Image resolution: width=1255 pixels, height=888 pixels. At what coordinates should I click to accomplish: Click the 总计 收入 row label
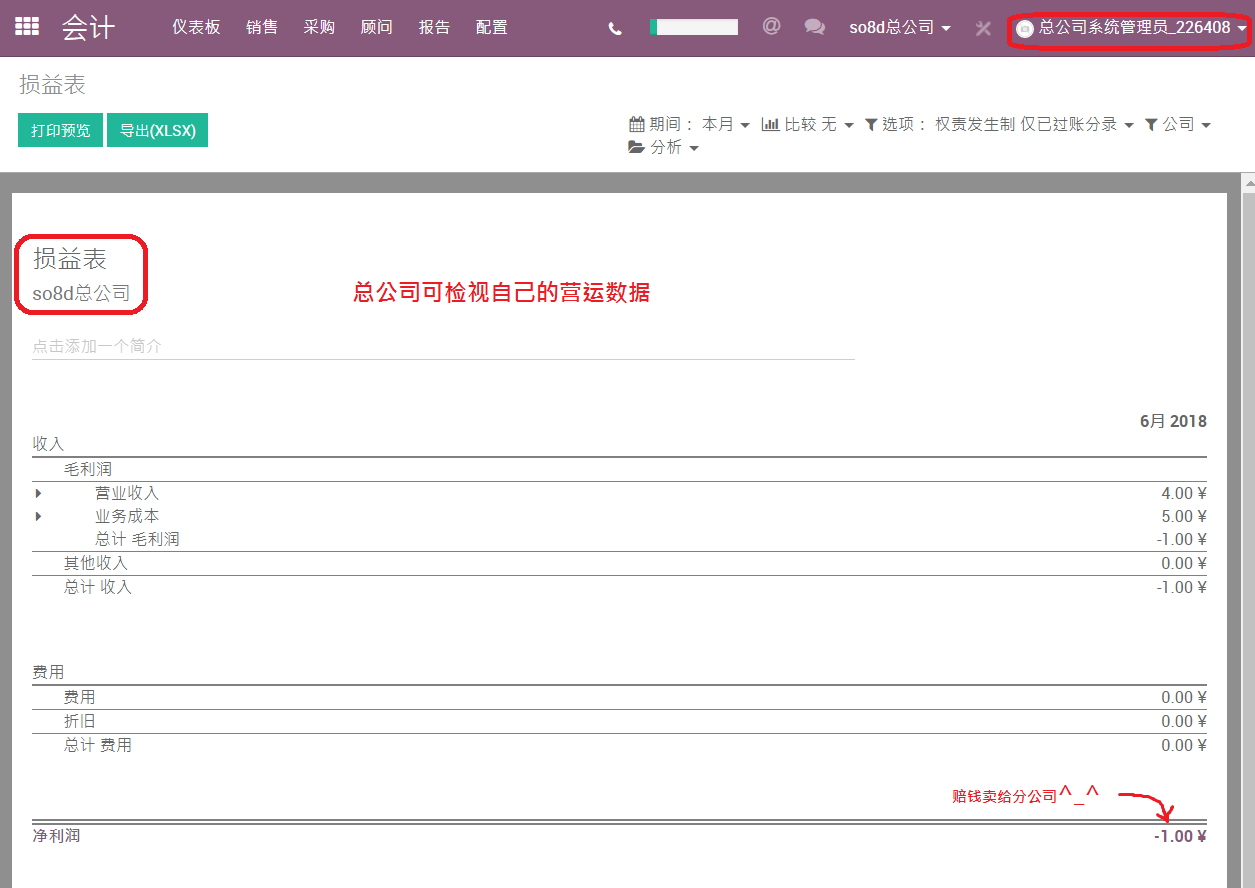98,587
